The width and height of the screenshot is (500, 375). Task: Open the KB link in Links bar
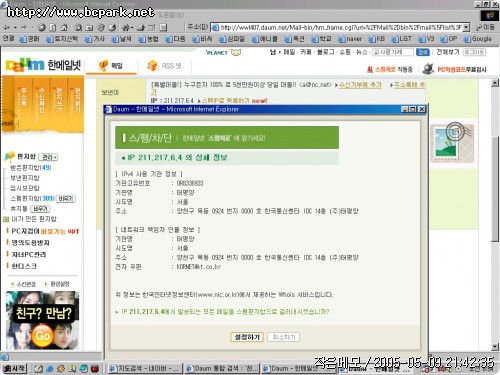pyautogui.click(x=377, y=39)
